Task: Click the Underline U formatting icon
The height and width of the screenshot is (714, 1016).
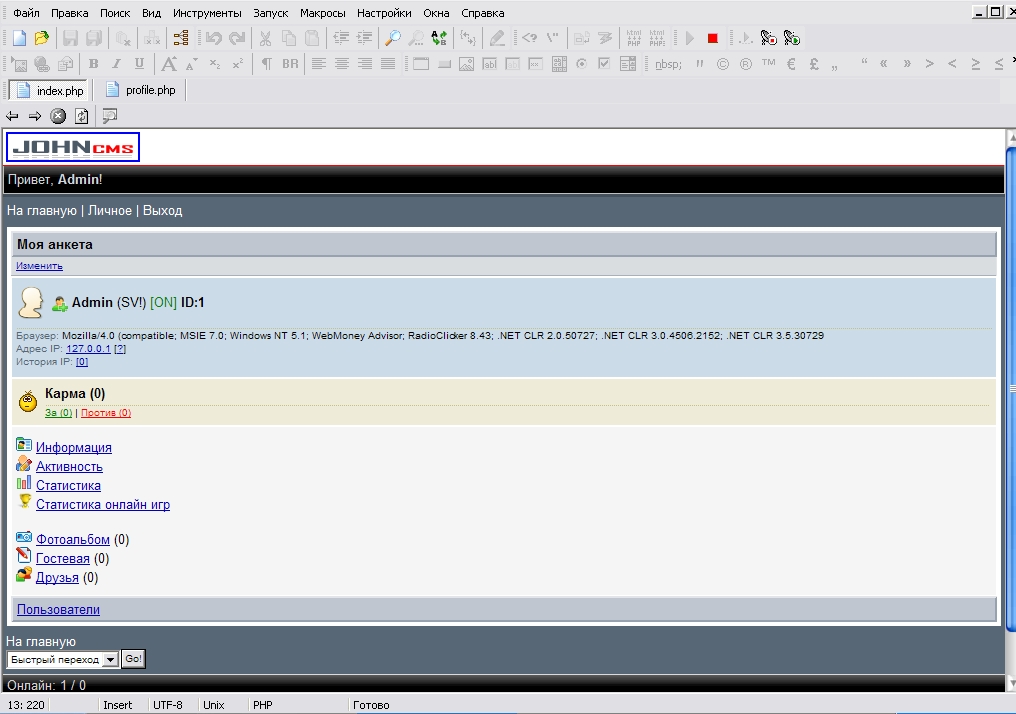Action: (x=139, y=63)
